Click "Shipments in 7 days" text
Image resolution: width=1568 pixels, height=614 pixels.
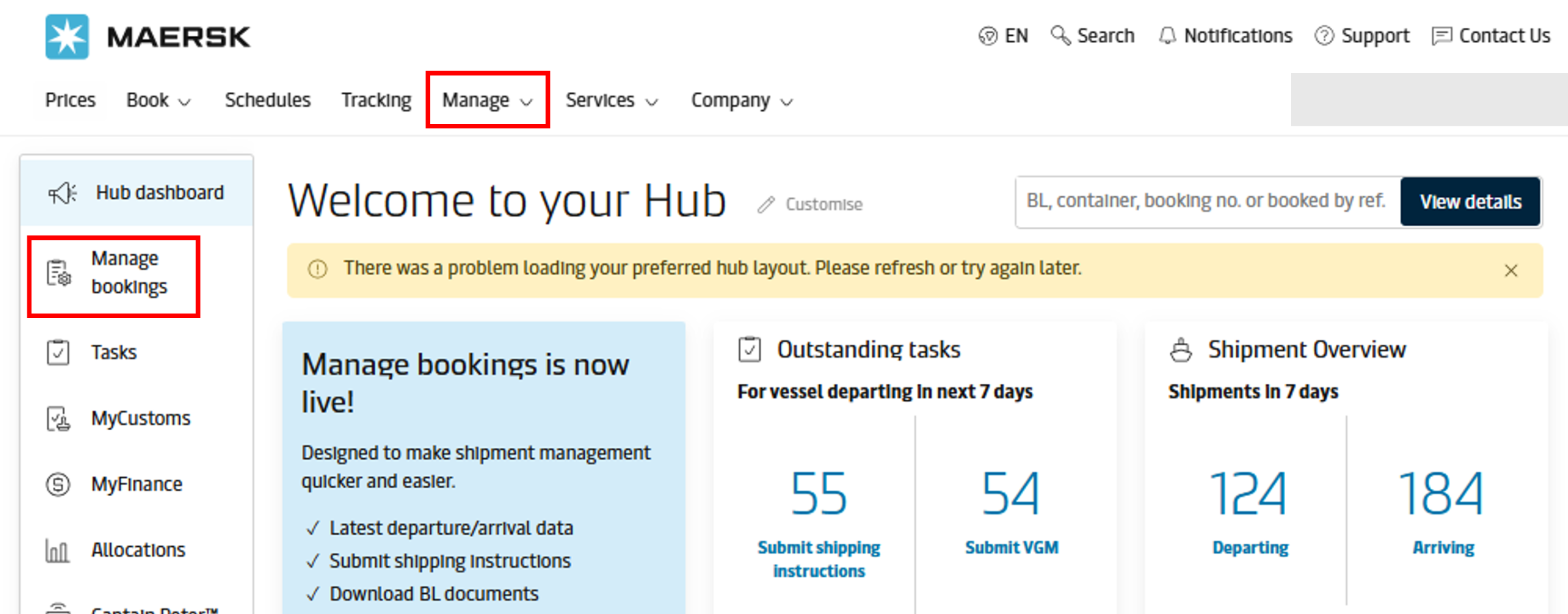1253,392
